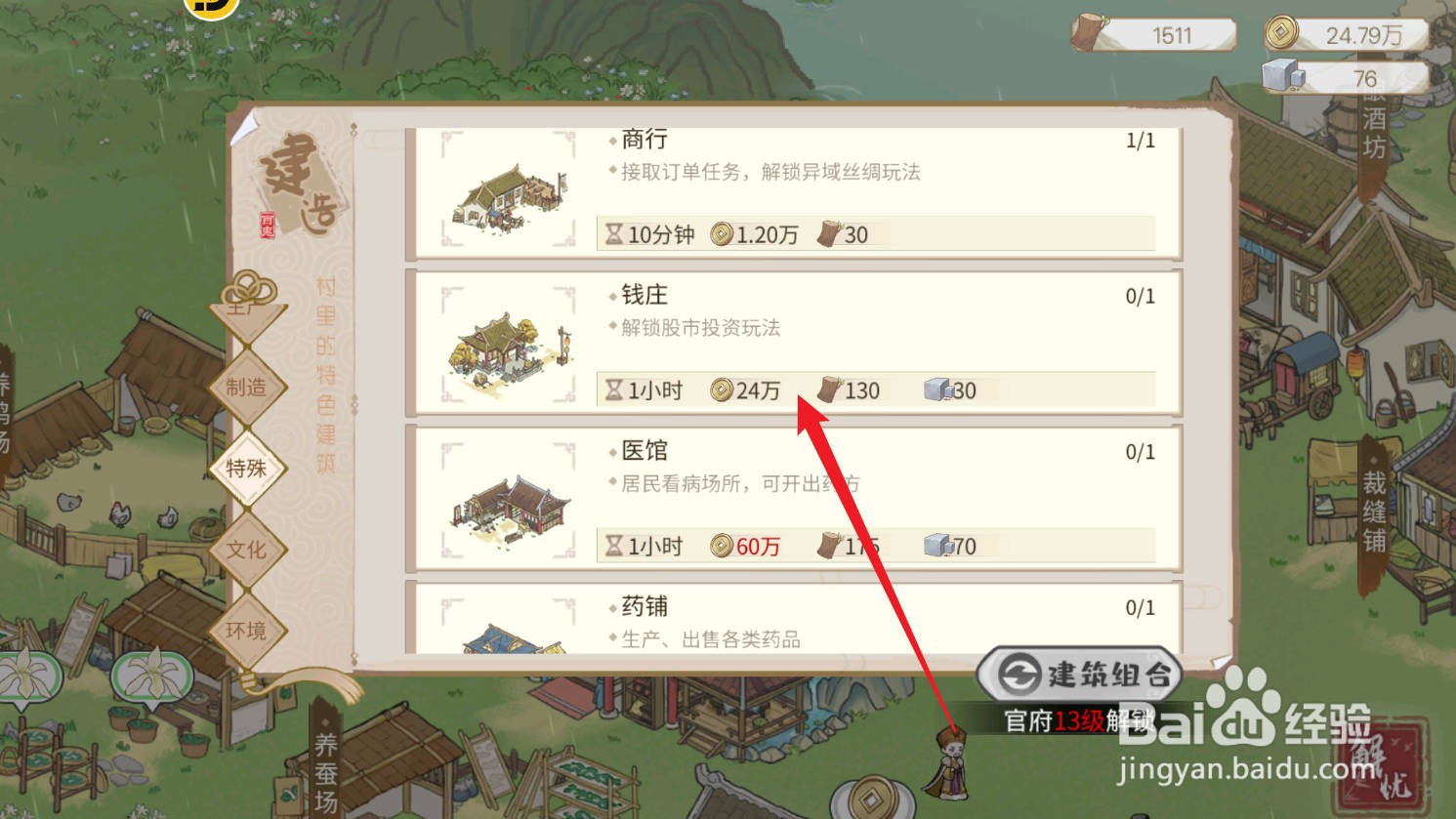
Task: Switch to the 制造 category tab
Action: 246,388
